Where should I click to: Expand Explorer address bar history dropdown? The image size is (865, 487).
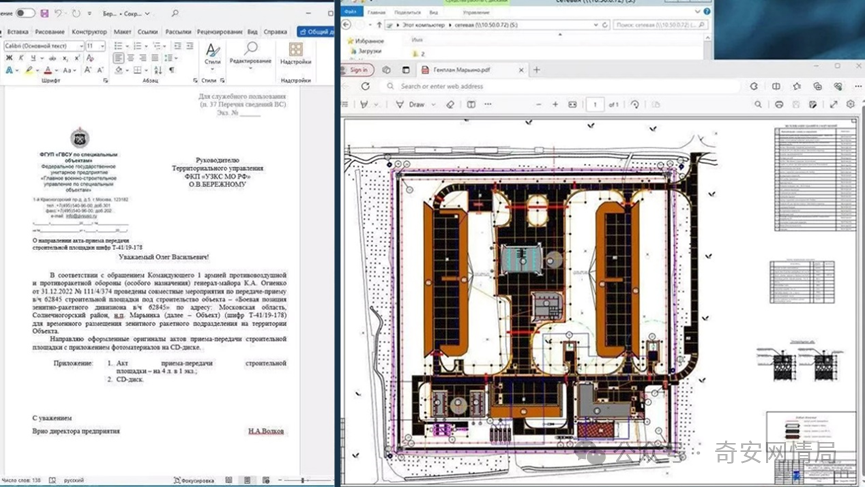596,25
